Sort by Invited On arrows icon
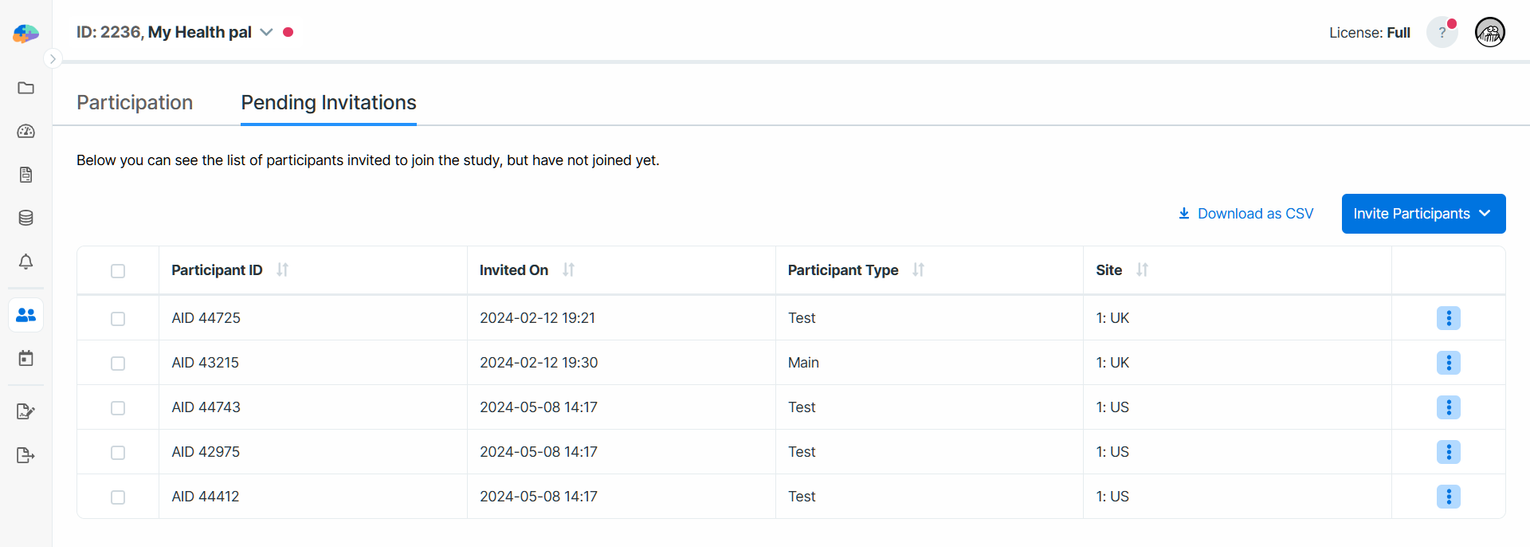Screen dimensions: 1530x547 tap(568, 270)
